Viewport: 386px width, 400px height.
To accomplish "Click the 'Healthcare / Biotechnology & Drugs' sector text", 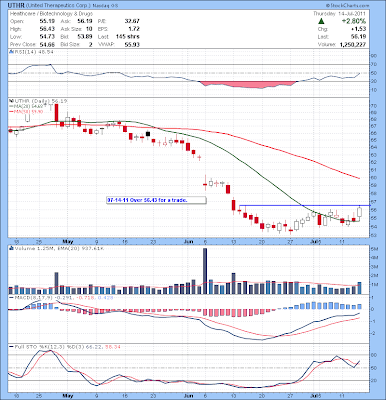I will 51,14.
